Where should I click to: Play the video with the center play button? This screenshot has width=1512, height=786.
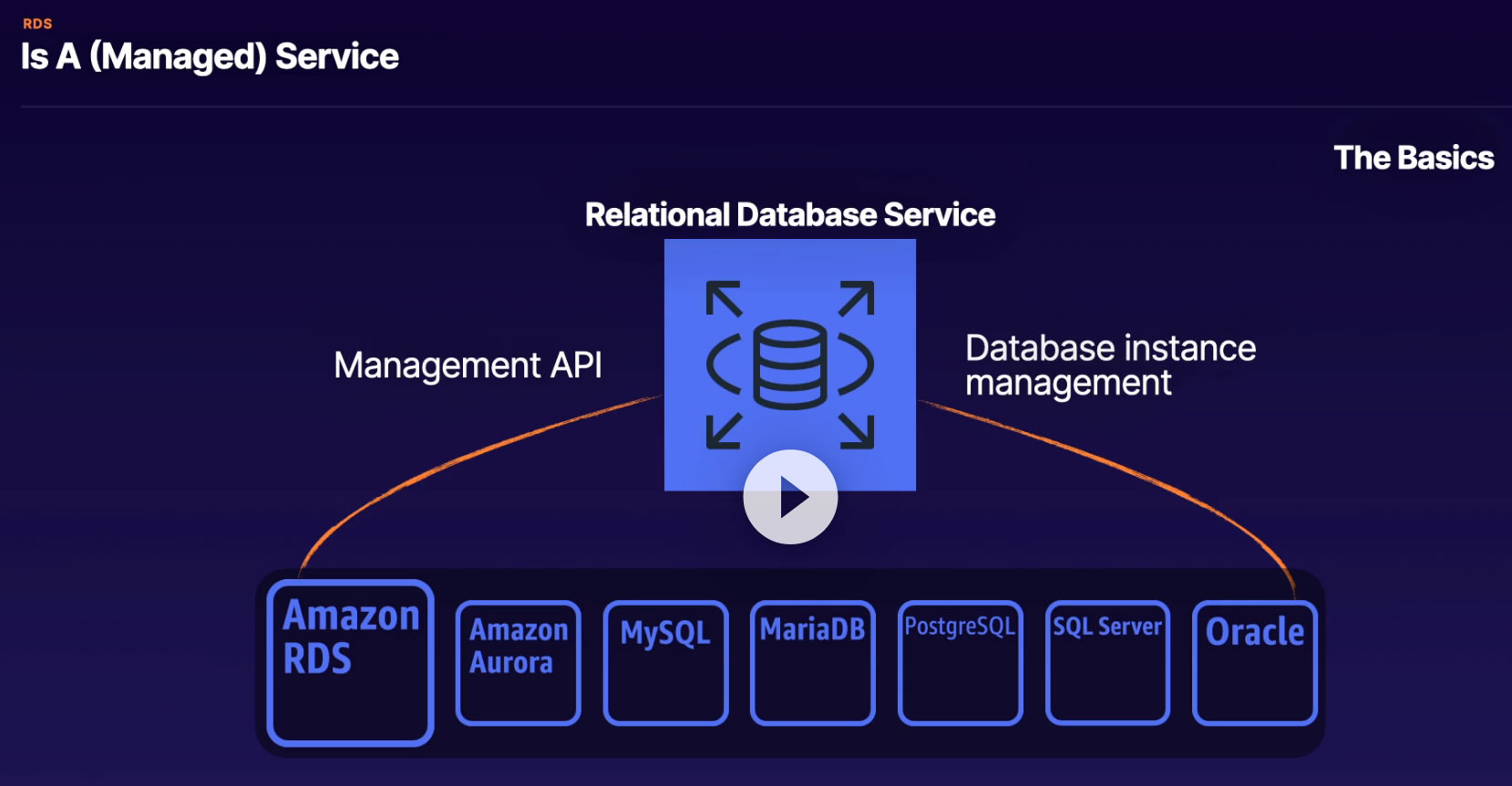pos(790,497)
